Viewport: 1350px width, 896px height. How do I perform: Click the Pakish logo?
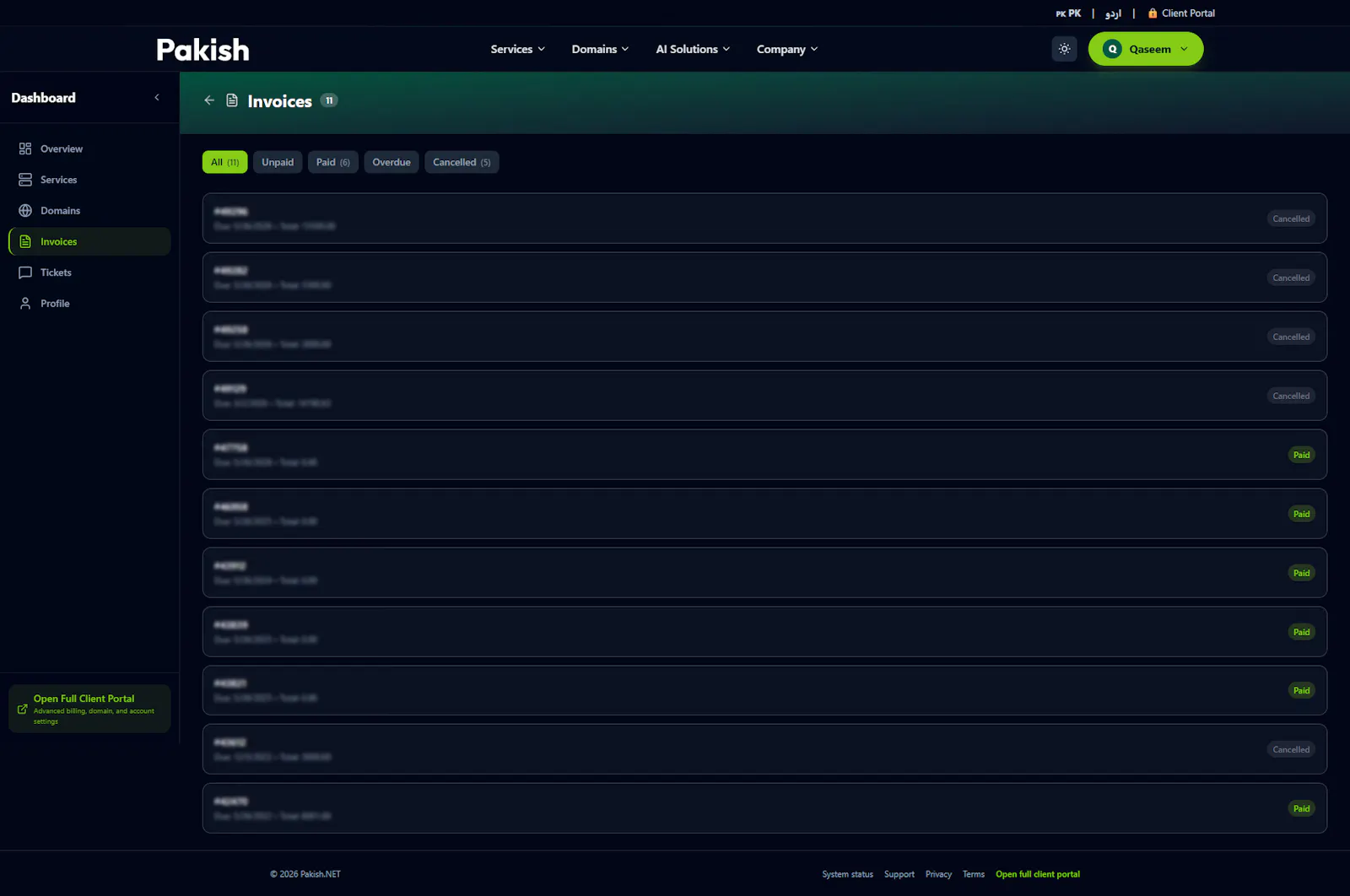point(202,50)
